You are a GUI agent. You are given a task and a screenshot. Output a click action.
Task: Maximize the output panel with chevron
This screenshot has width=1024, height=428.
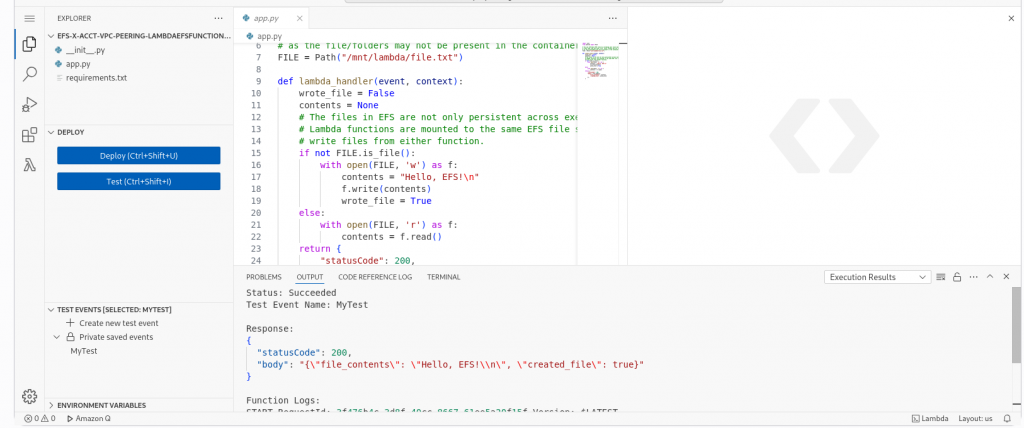(990, 277)
